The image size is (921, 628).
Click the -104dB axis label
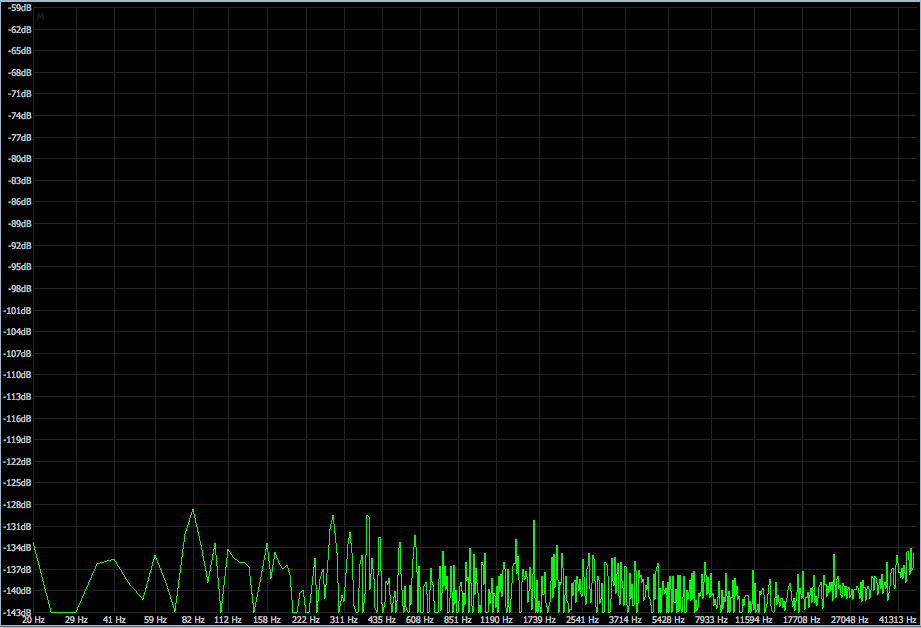click(x=18, y=331)
